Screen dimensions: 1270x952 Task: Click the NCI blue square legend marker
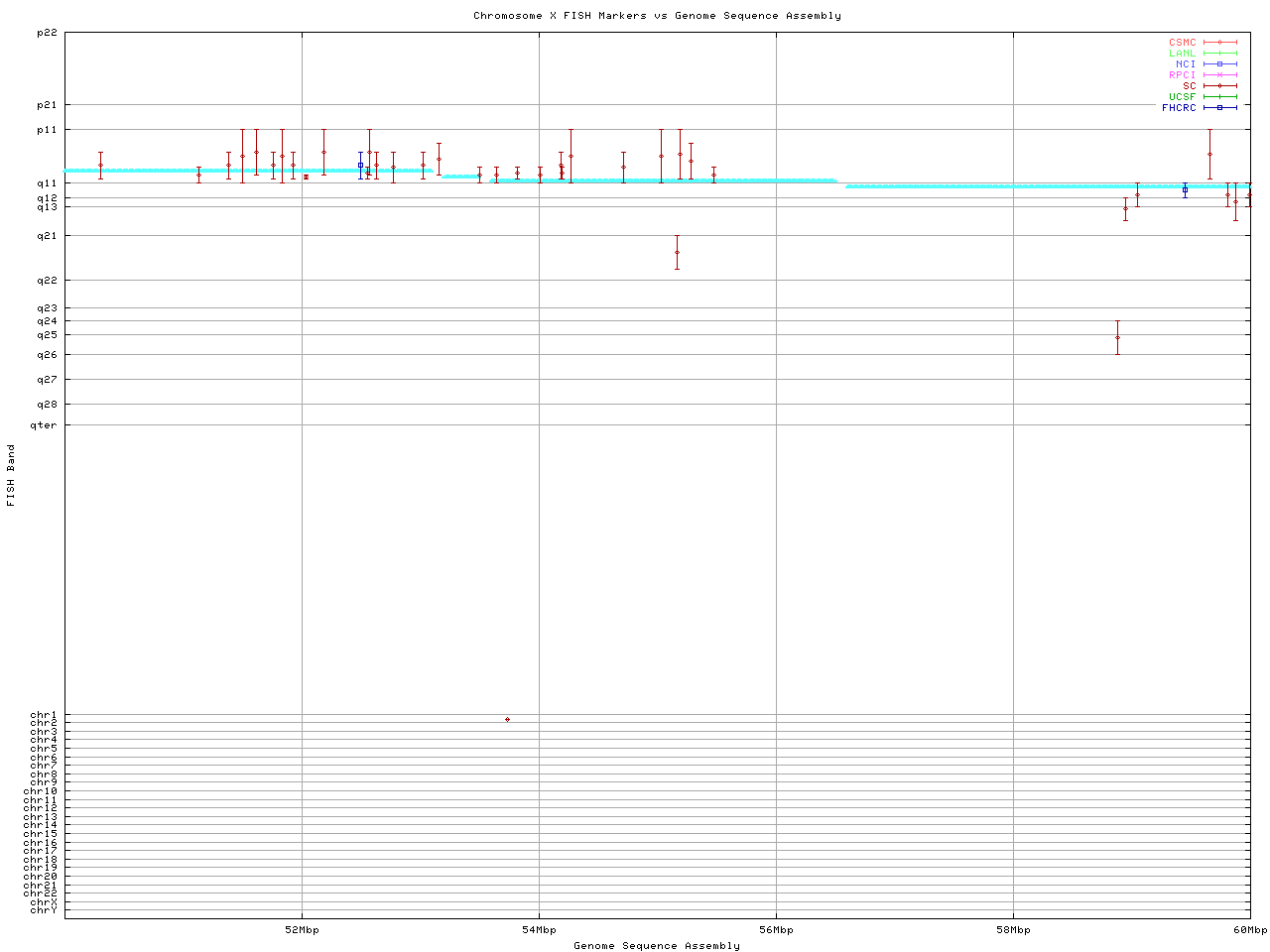(1219, 63)
